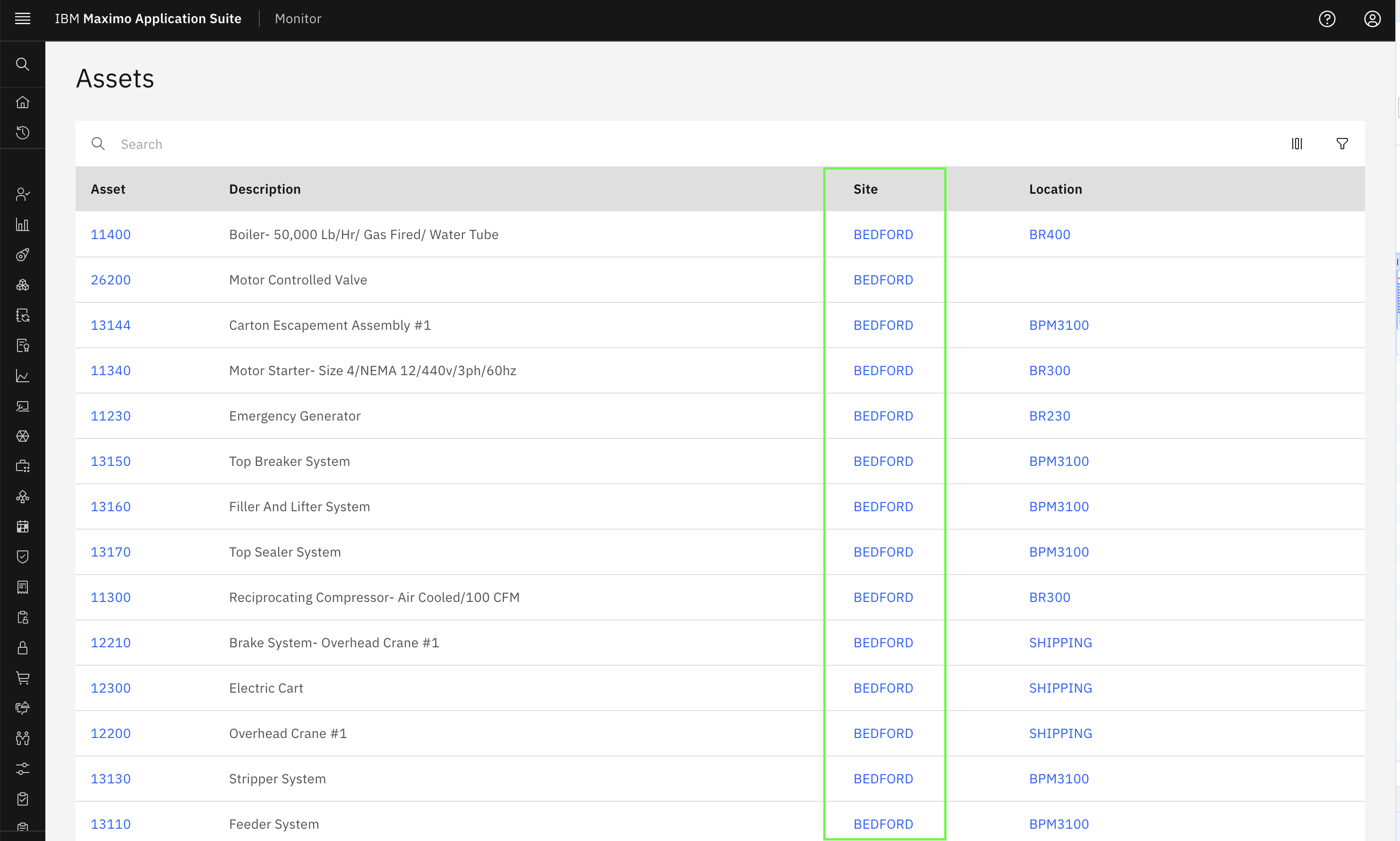Viewport: 1400px width, 841px height.
Task: Open the briefcase inventory sidebar icon
Action: point(23,466)
